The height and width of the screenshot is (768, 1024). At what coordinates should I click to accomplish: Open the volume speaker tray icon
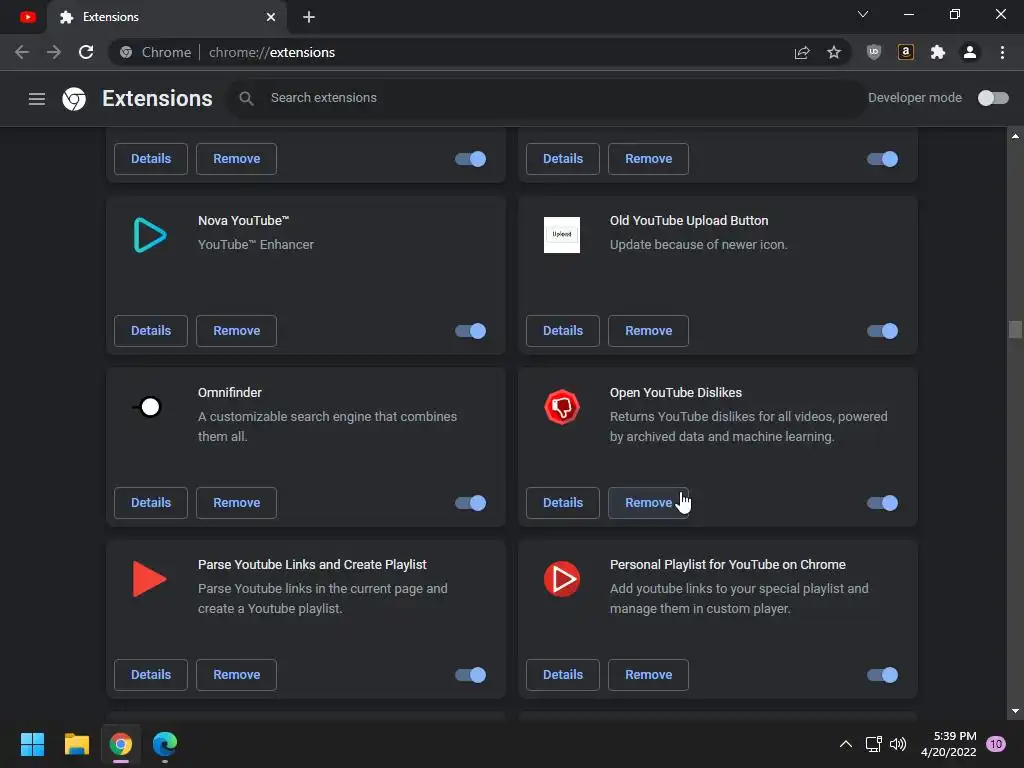coord(899,744)
